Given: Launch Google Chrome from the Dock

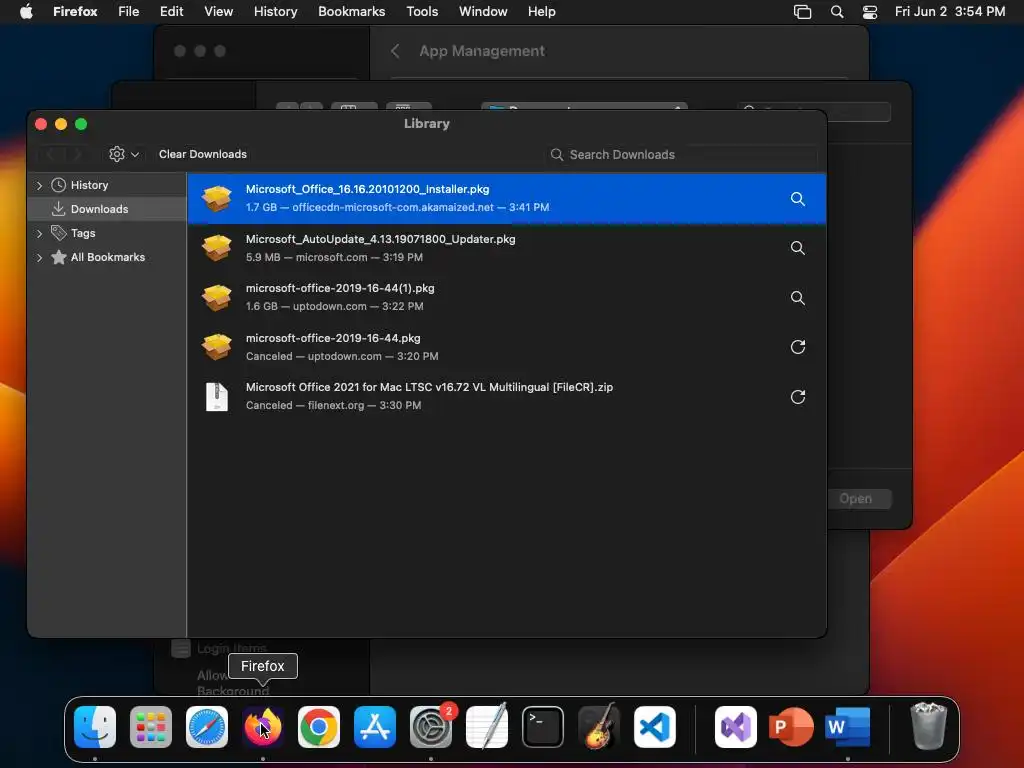Looking at the screenshot, I should coord(319,727).
